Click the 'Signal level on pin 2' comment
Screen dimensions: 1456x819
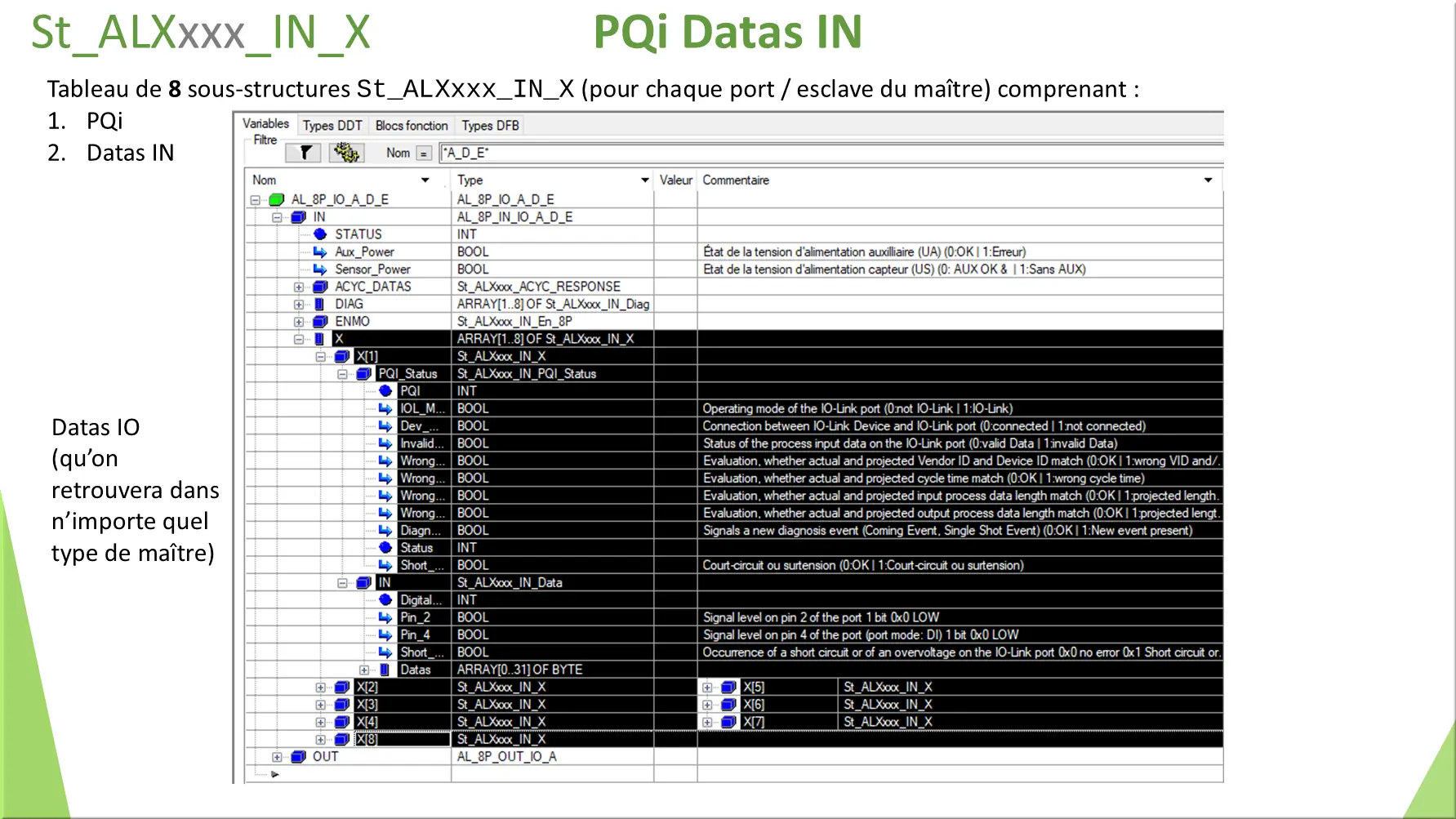pos(821,618)
